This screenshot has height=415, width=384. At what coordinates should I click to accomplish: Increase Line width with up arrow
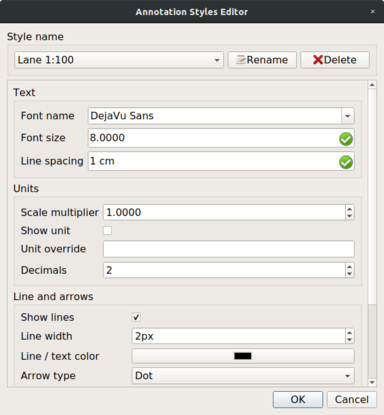349,333
